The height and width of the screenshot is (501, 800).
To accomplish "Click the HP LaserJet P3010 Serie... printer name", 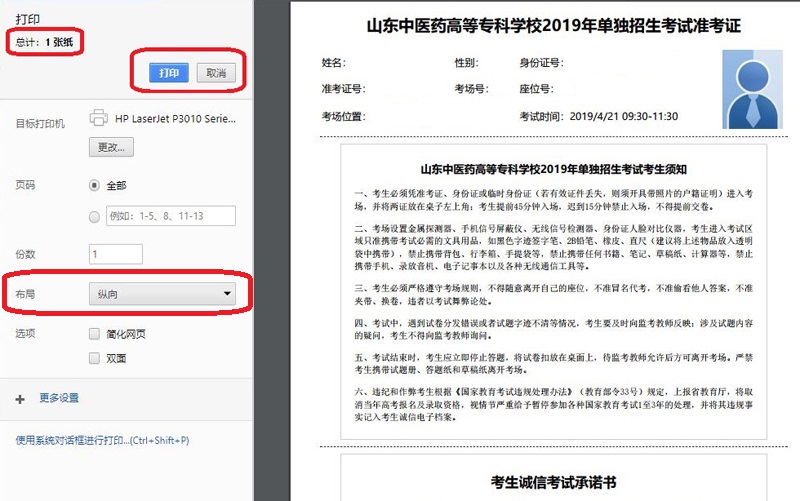I will pos(176,119).
